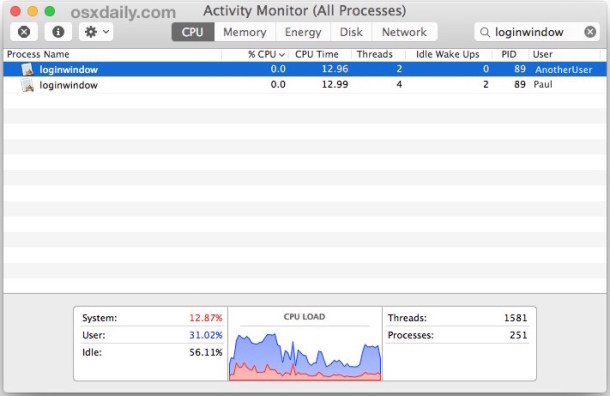The height and width of the screenshot is (396, 610).
Task: Switch to the Network tab
Action: [x=405, y=32]
